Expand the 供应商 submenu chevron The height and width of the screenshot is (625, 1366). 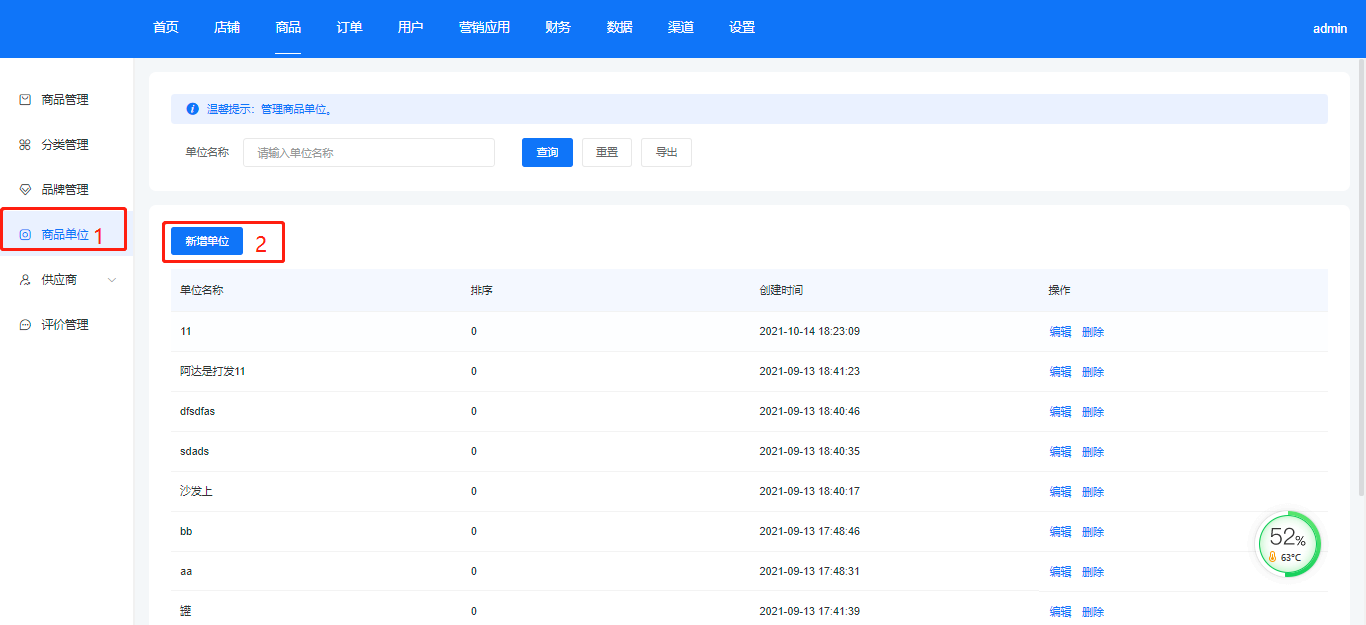pos(112,280)
